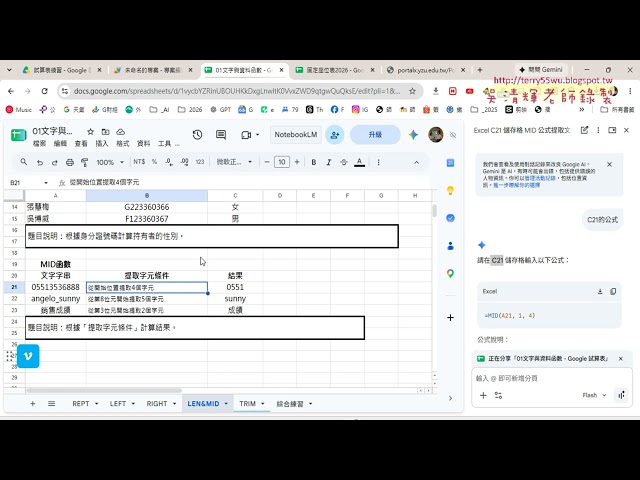Viewport: 640px width, 480px height.
Task: Select cell C21 showing 0551
Action: [235, 287]
